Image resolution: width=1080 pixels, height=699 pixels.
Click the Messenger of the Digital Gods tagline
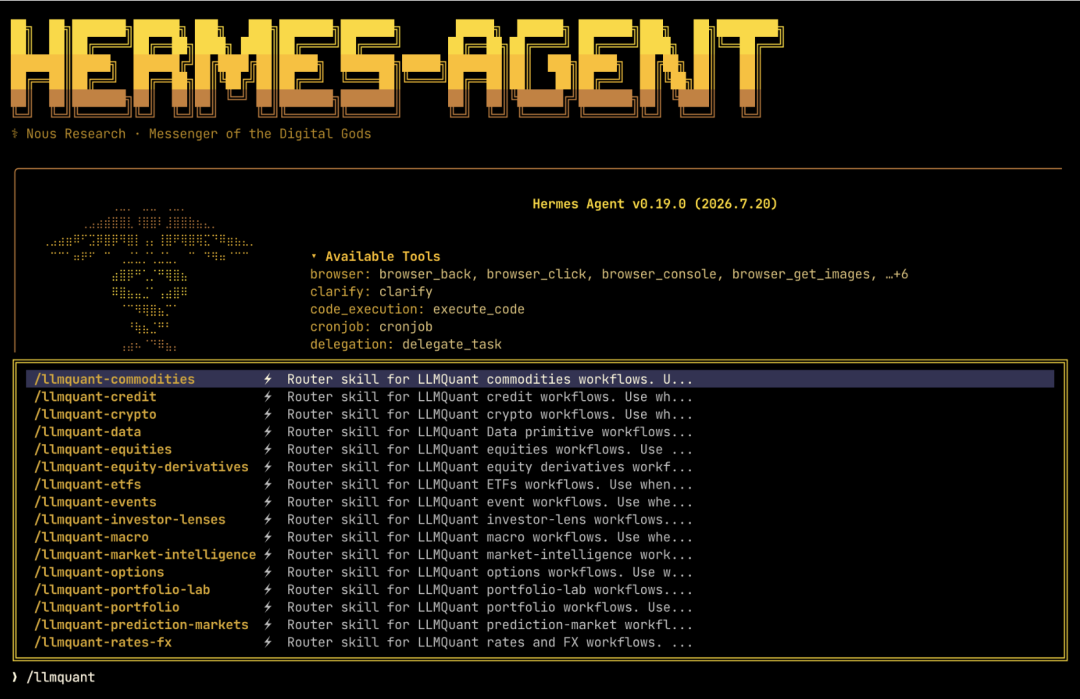tap(260, 134)
